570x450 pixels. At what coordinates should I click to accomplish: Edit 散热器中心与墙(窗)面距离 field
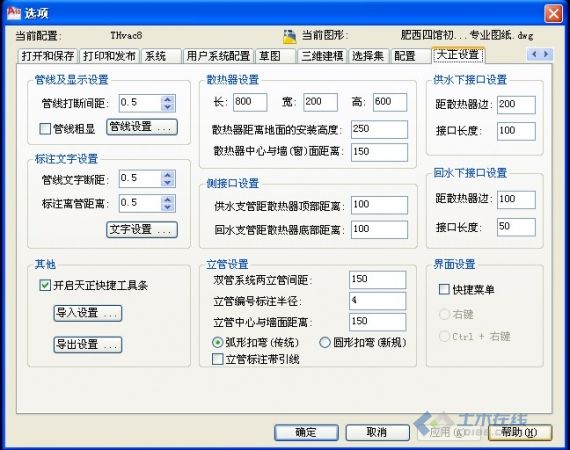380,152
